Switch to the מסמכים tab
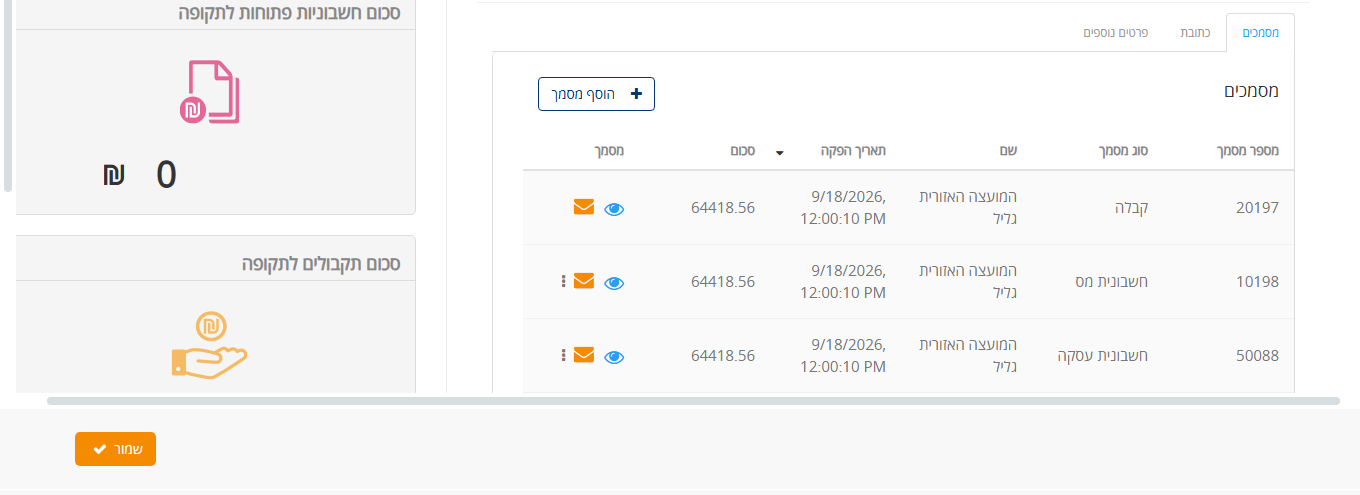The width and height of the screenshot is (1360, 495). (x=1260, y=33)
